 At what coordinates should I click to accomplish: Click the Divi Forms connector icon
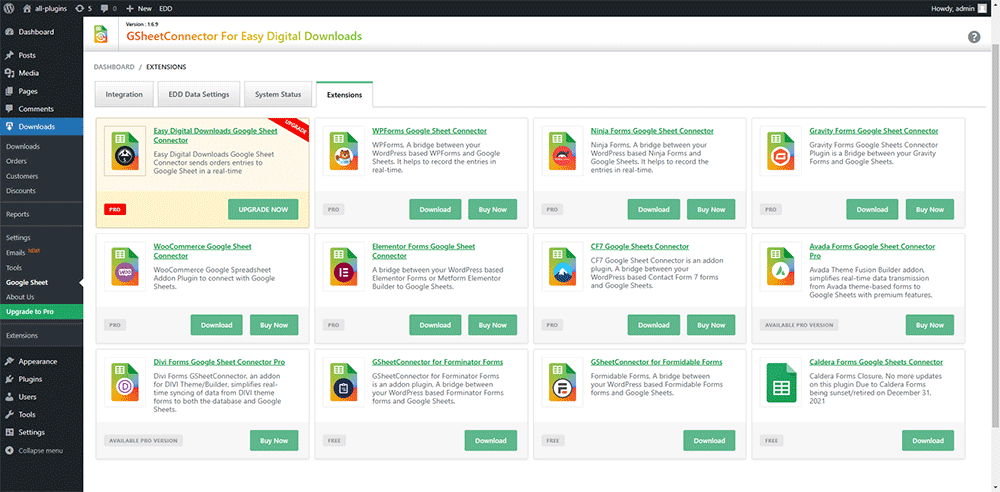125,382
